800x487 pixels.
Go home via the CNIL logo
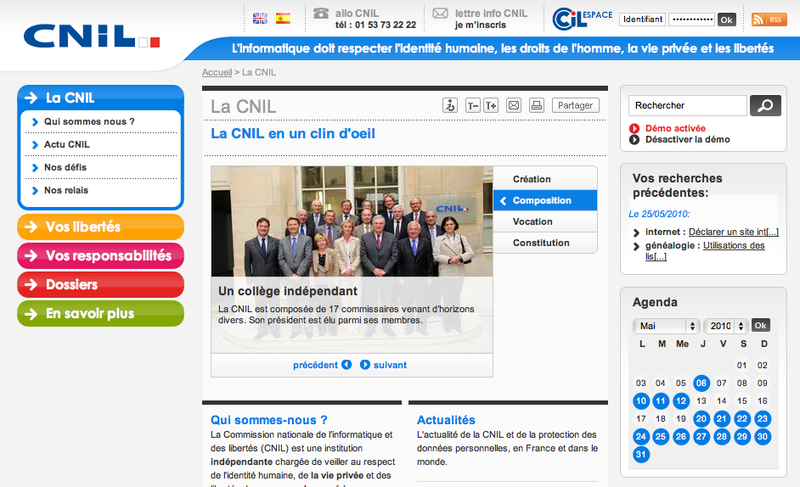click(92, 36)
